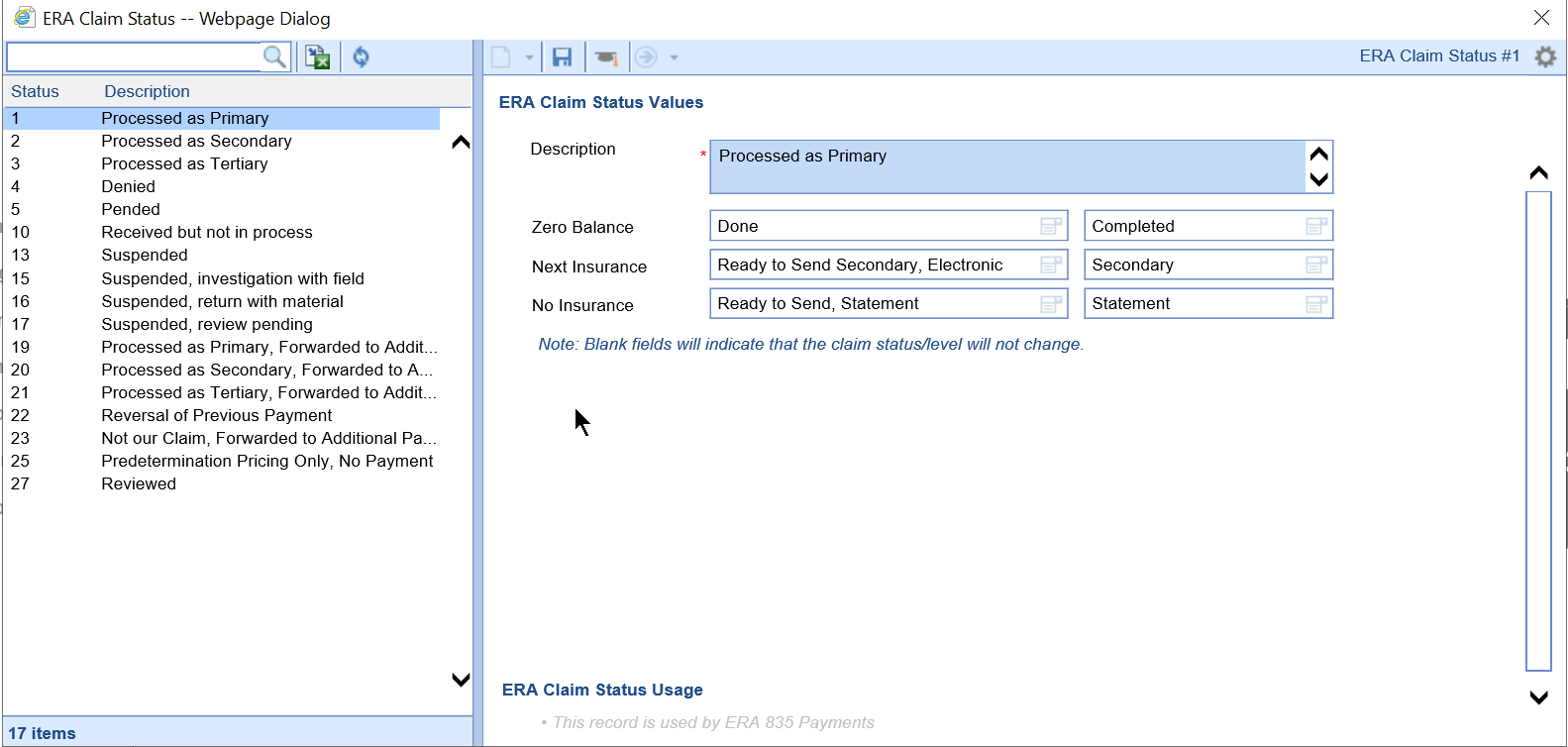This screenshot has width=1568, height=747.
Task: Select status 21 Processed as Tertiary, Forwarded row
Action: pos(222,392)
